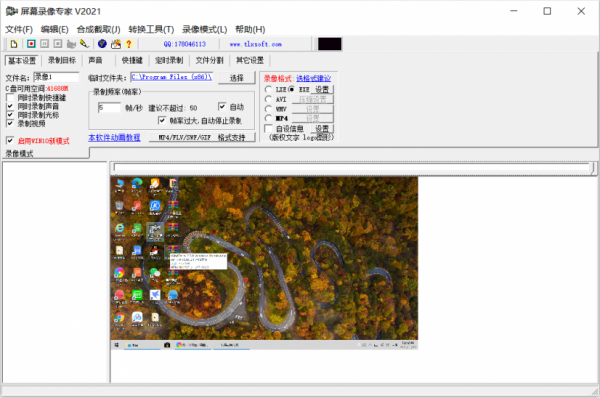This screenshot has width=600, height=398.
Task: Click the 临时文件夹: label
Action: click(107, 78)
